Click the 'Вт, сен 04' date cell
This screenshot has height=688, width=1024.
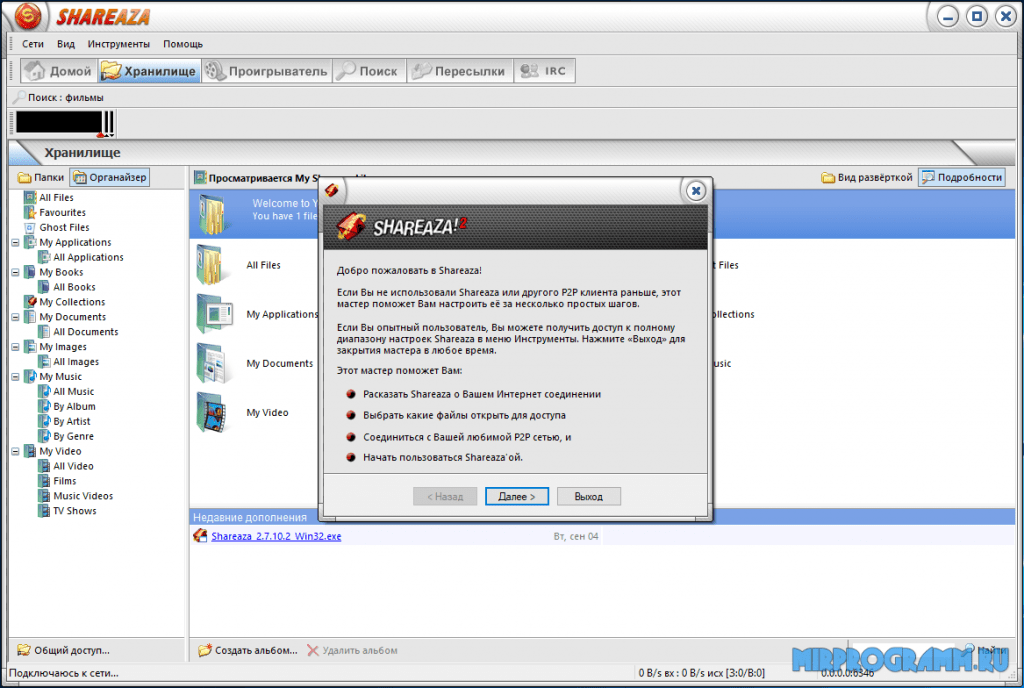pos(575,536)
